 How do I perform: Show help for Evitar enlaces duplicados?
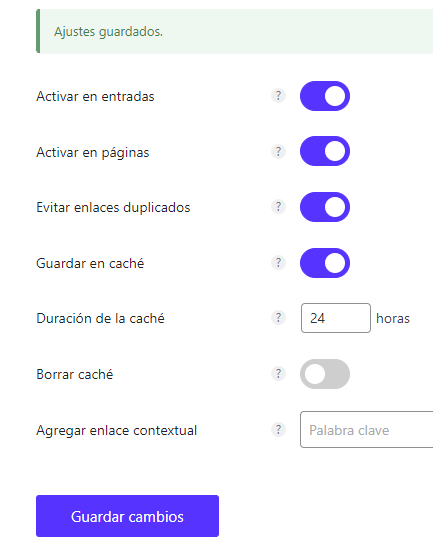[x=278, y=207]
